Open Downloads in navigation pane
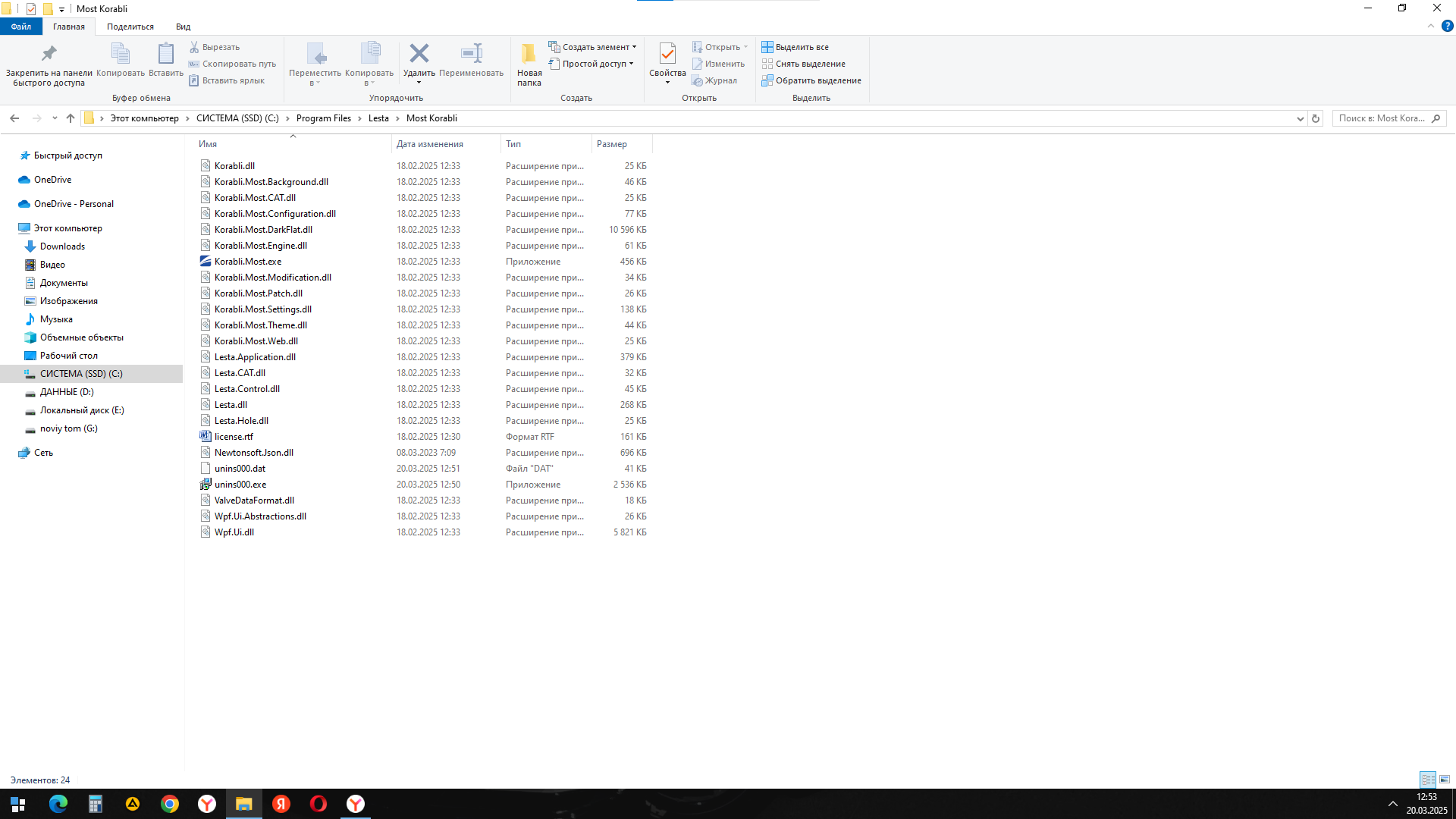Image resolution: width=1456 pixels, height=819 pixels. (x=62, y=246)
